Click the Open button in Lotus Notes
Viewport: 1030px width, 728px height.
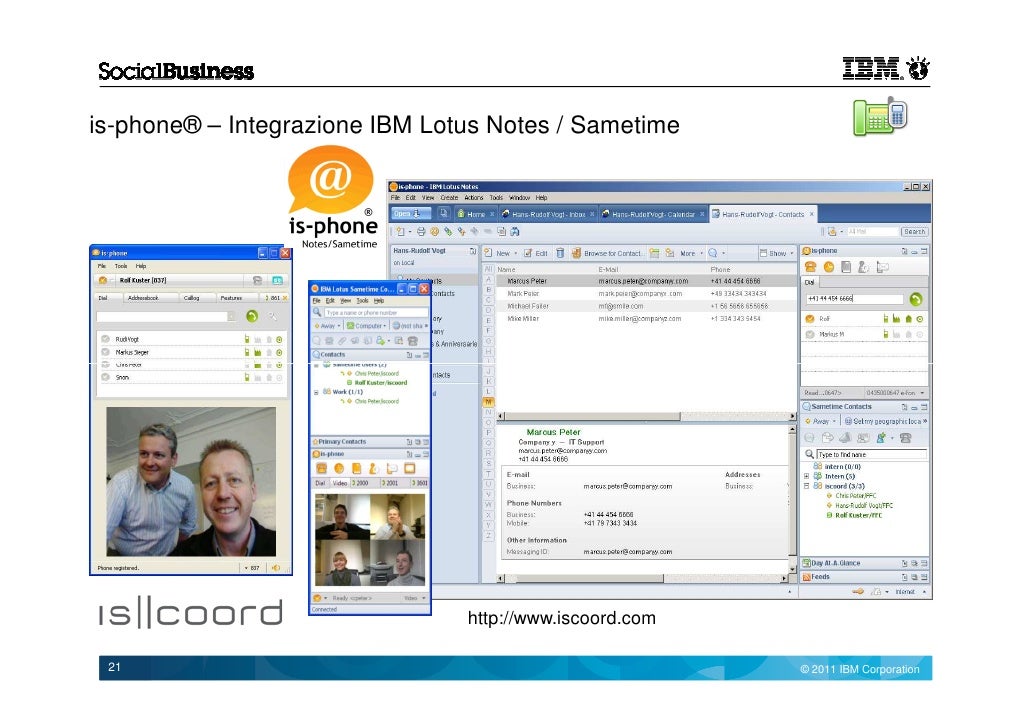point(411,214)
